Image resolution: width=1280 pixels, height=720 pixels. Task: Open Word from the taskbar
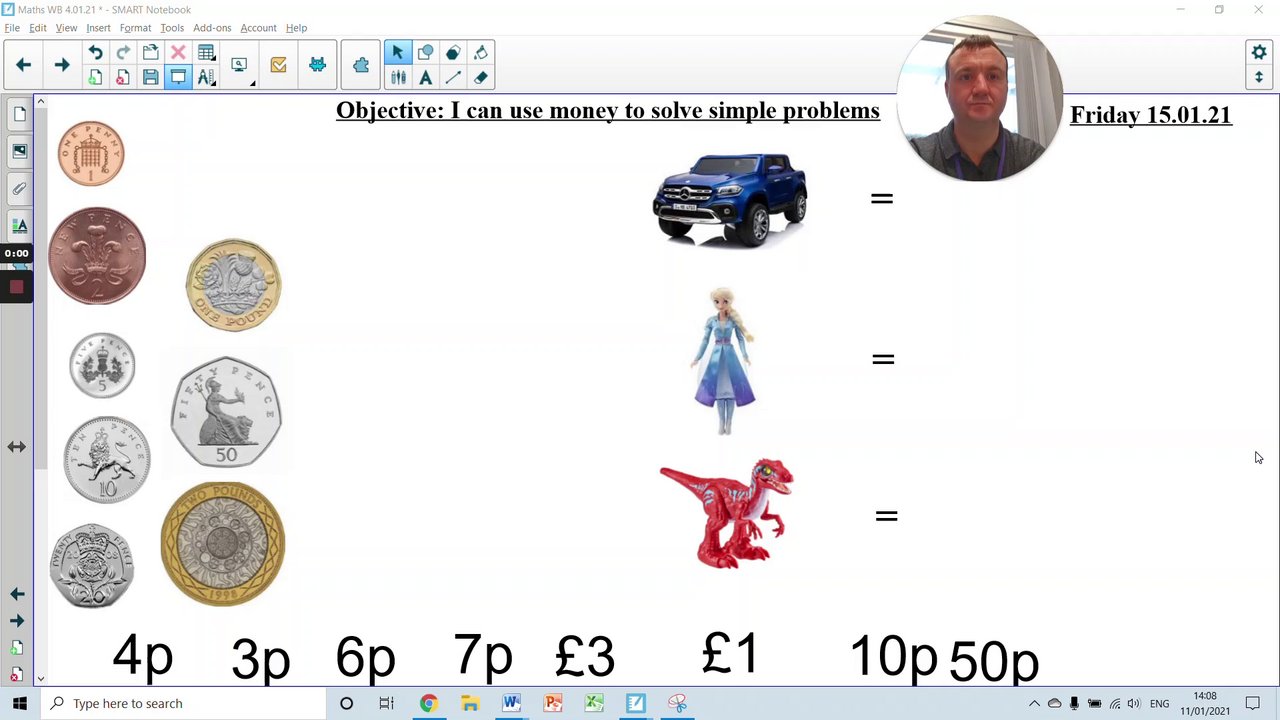click(511, 703)
